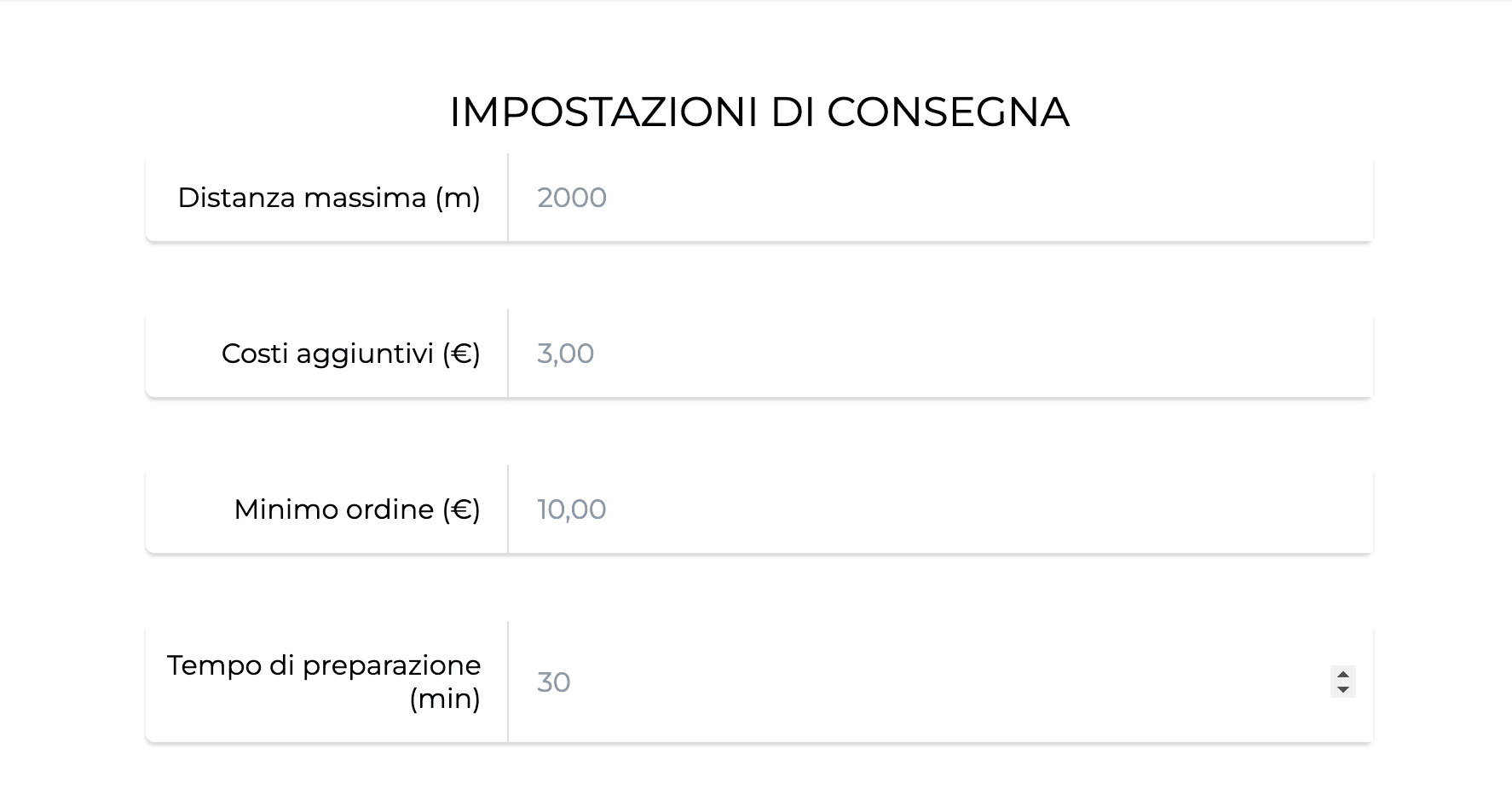Image resolution: width=1512 pixels, height=794 pixels.
Task: Focus the Costi aggiuntivi input field
Action: tap(940, 354)
